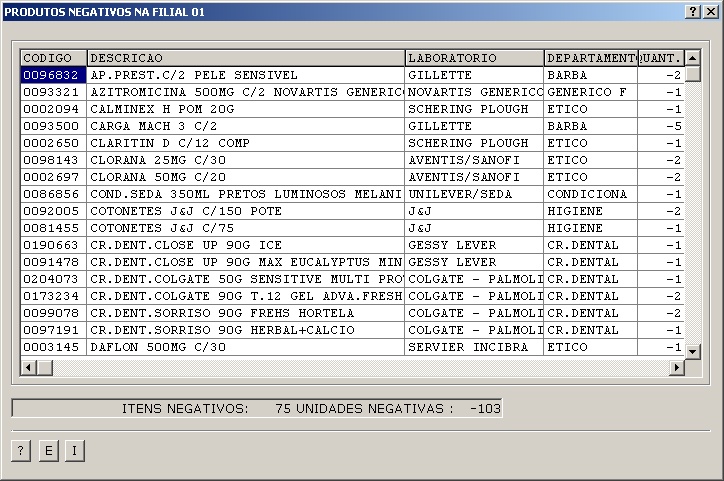Viewport: 724px width, 481px height.
Task: Select code cell 0093321
Action: click(x=54, y=92)
